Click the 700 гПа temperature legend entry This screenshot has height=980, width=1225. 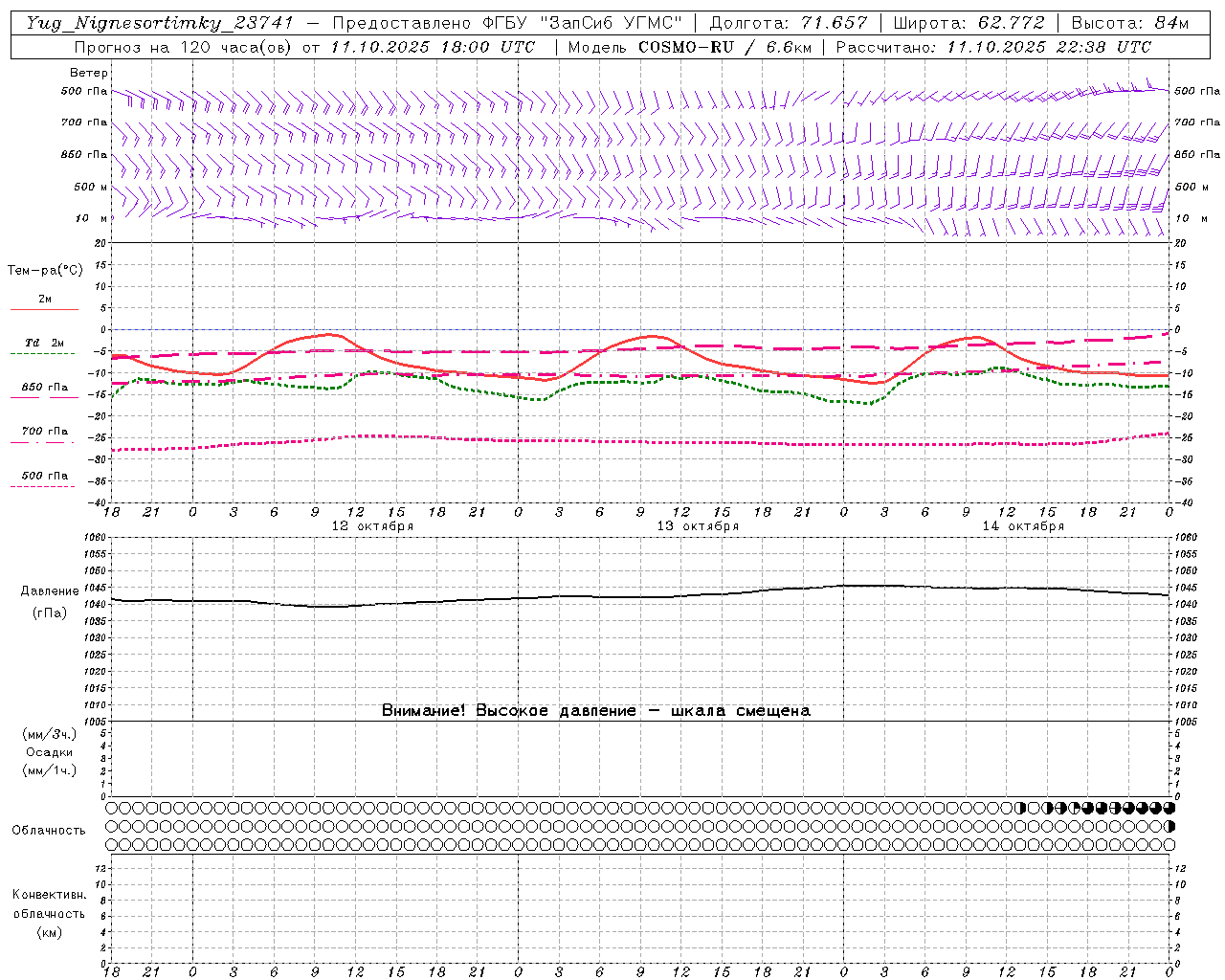[x=45, y=432]
